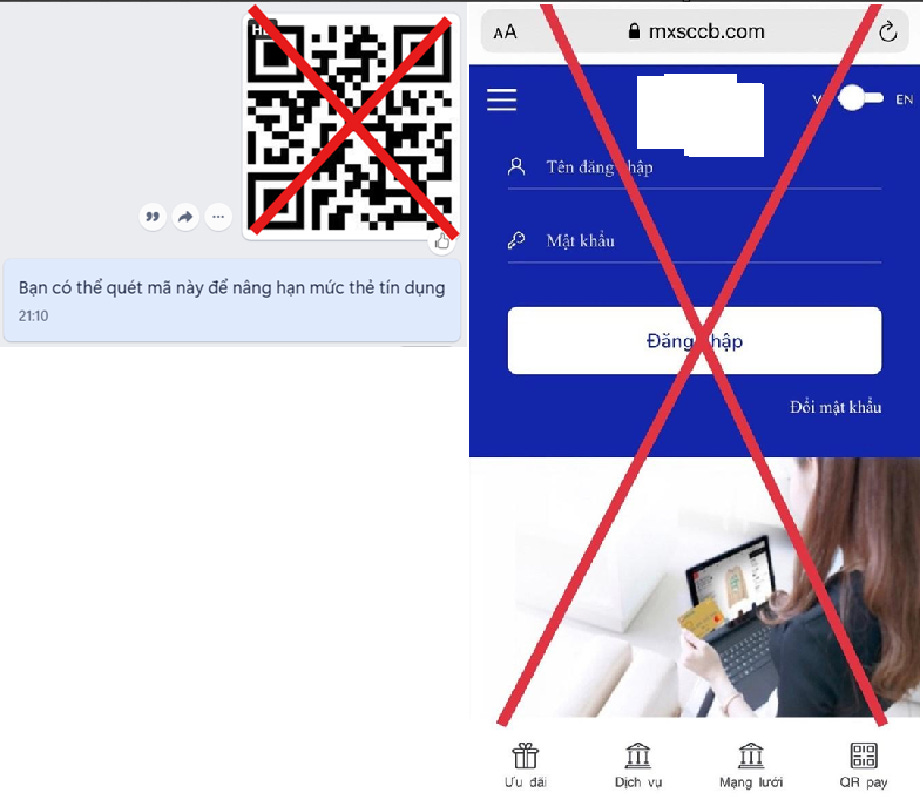Open the three-dots more options icon
923x797 pixels.
coord(218,217)
